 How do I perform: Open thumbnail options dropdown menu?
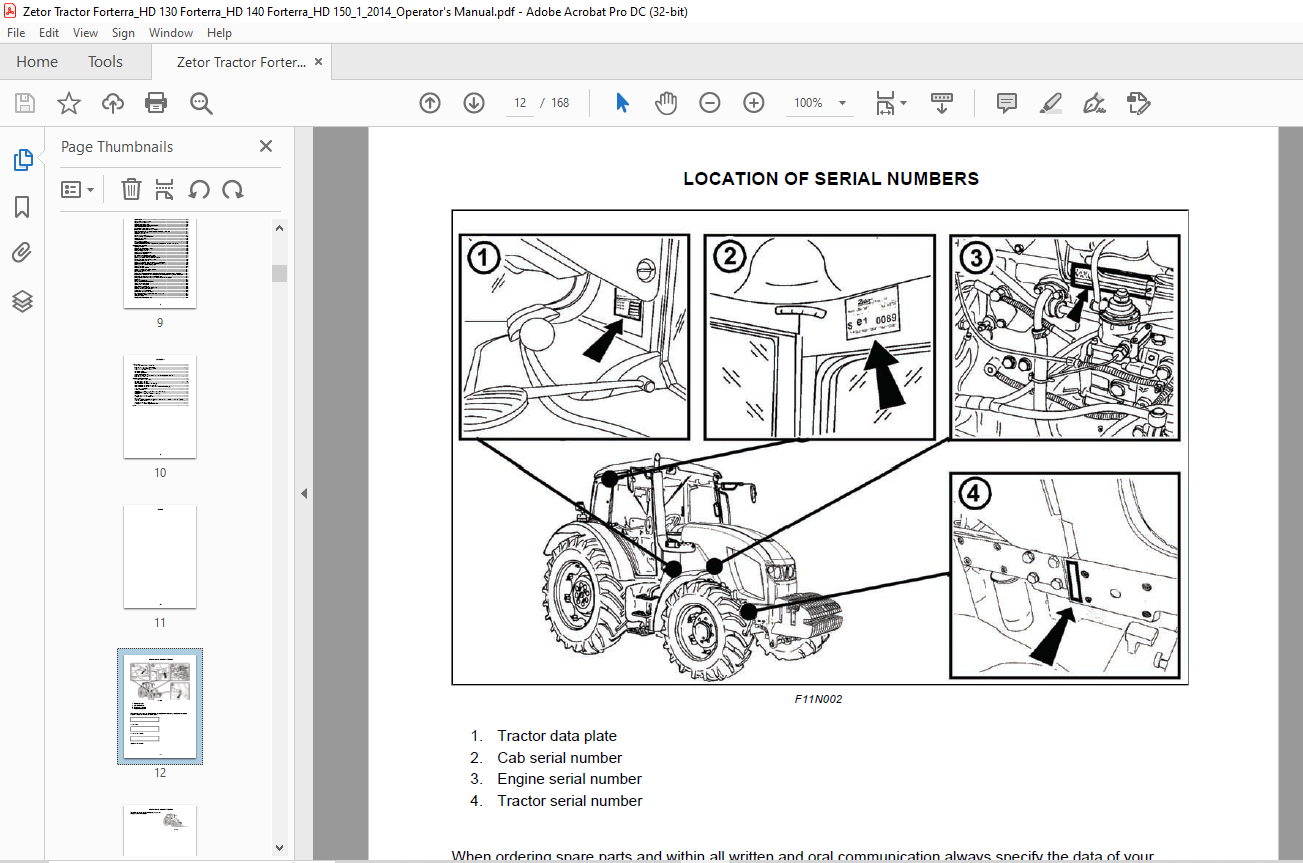[77, 189]
